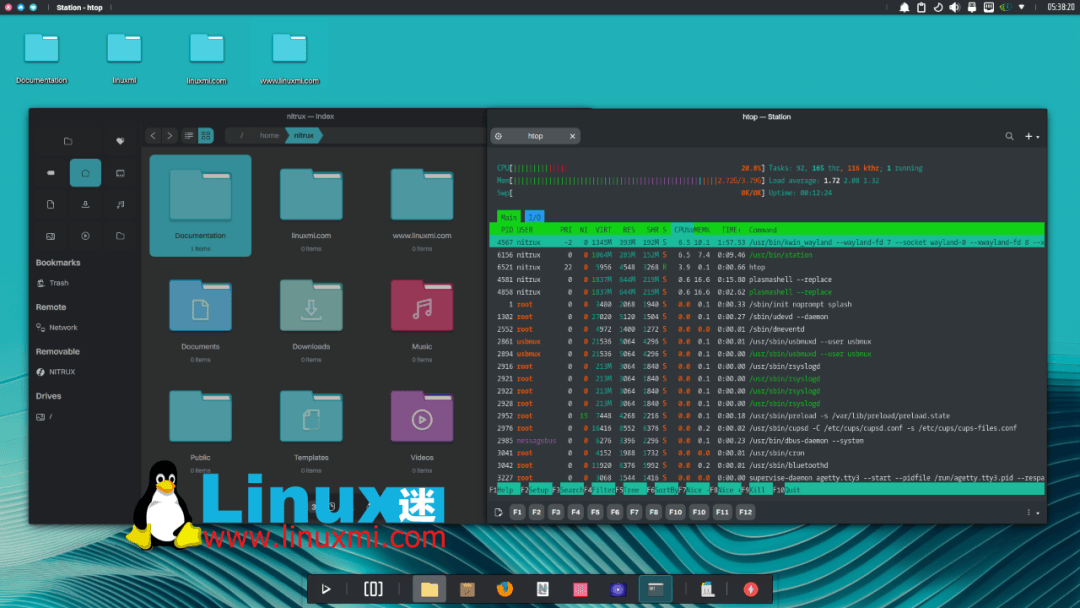Click the F12 shortcut key in Station

pos(745,512)
